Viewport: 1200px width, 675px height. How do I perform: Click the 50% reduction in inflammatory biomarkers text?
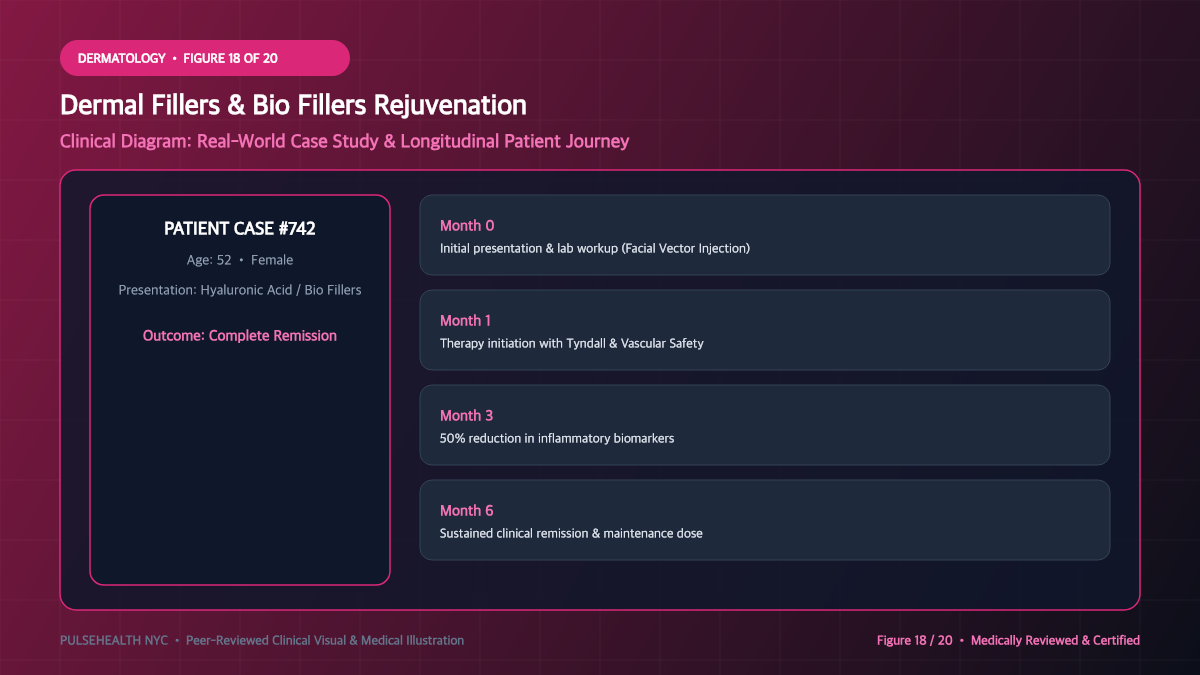(557, 438)
